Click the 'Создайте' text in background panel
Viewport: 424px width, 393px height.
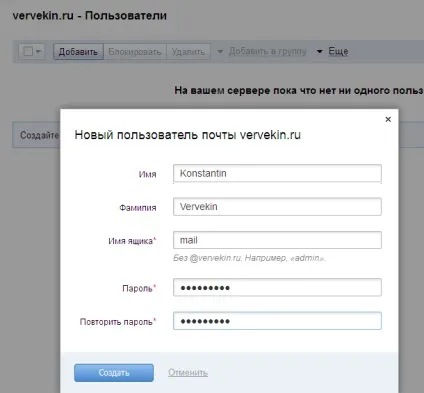pos(39,135)
